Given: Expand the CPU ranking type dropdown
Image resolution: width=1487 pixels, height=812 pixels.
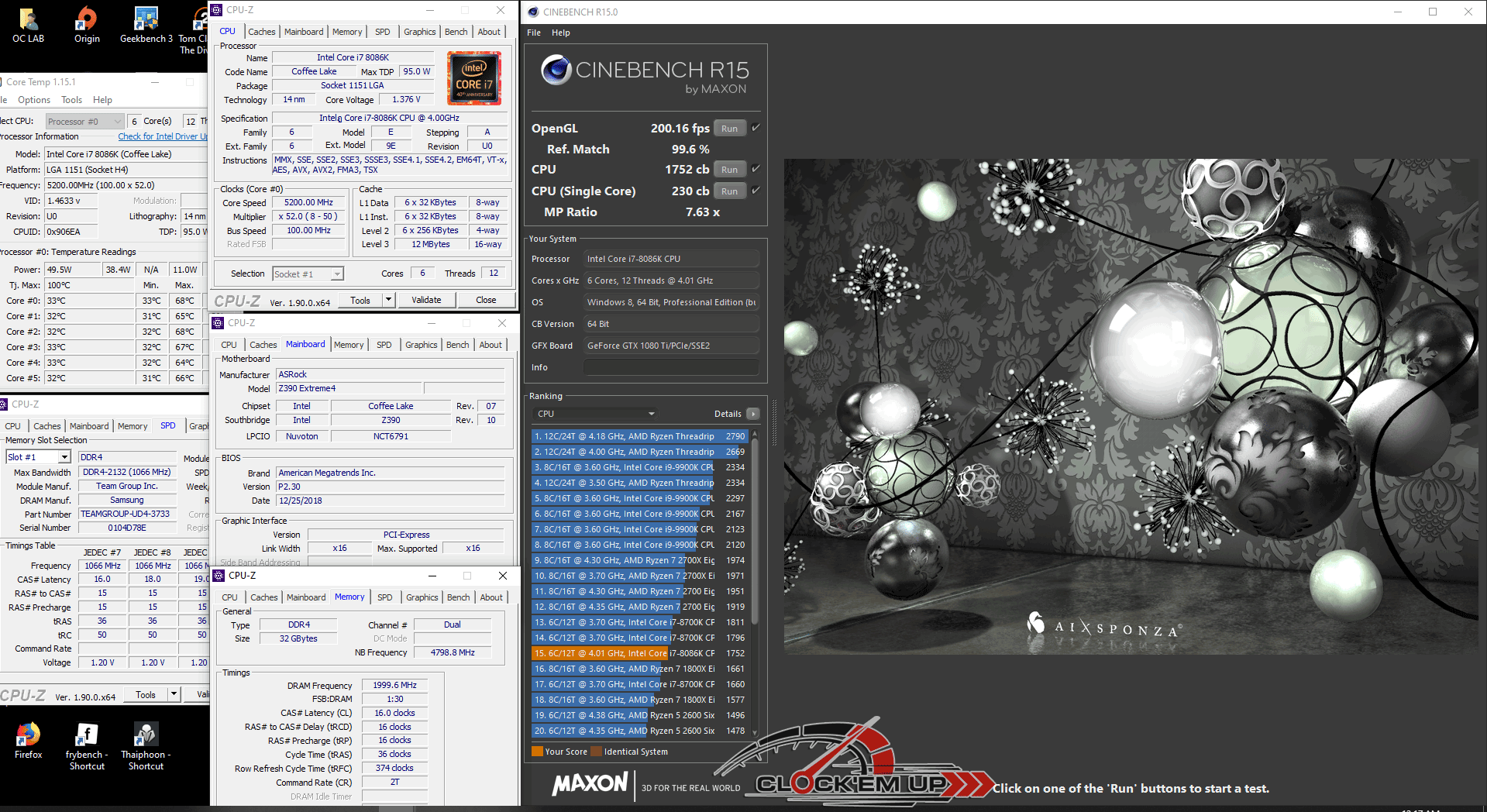Looking at the screenshot, I should pos(651,414).
